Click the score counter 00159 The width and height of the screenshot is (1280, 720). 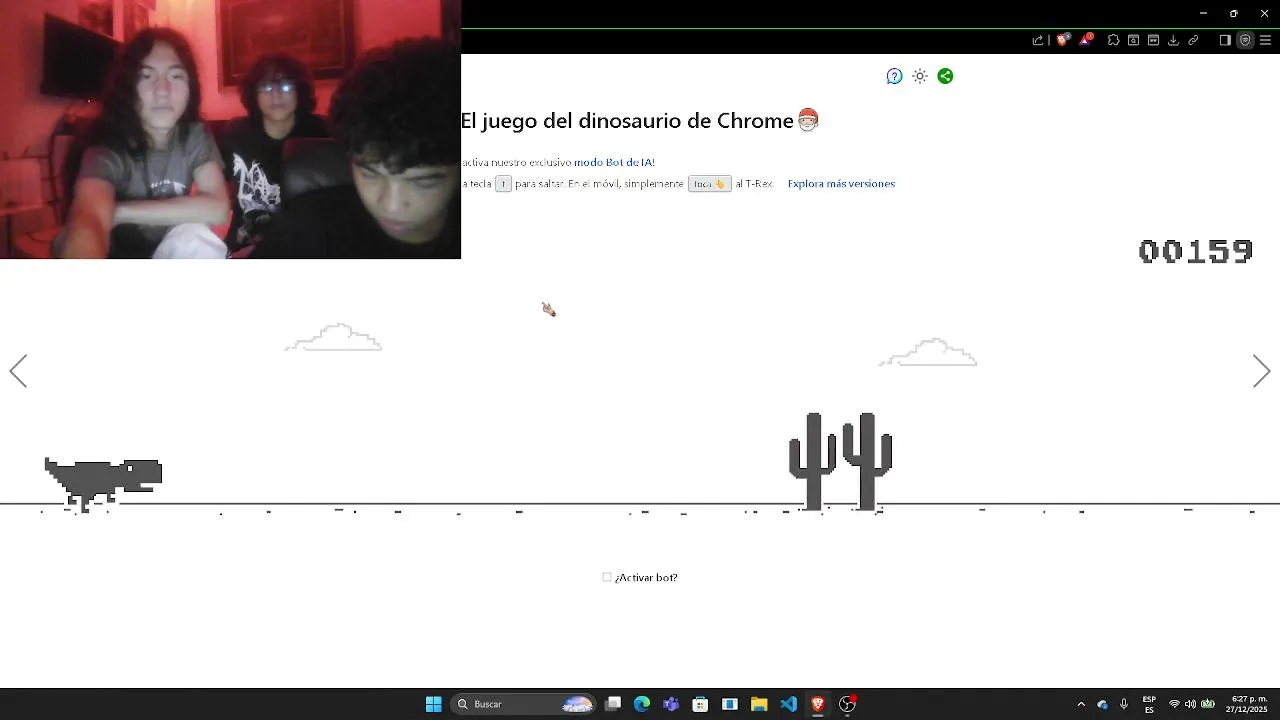point(1195,251)
